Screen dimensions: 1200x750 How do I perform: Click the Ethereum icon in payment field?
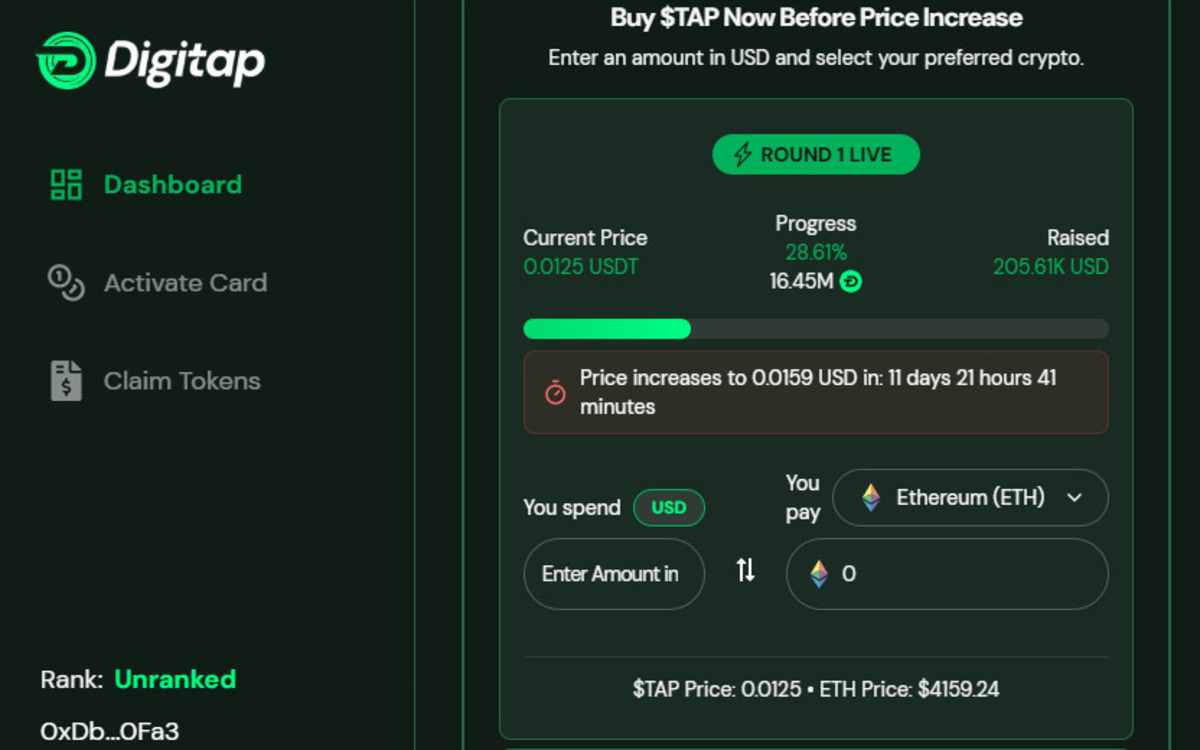pos(819,574)
